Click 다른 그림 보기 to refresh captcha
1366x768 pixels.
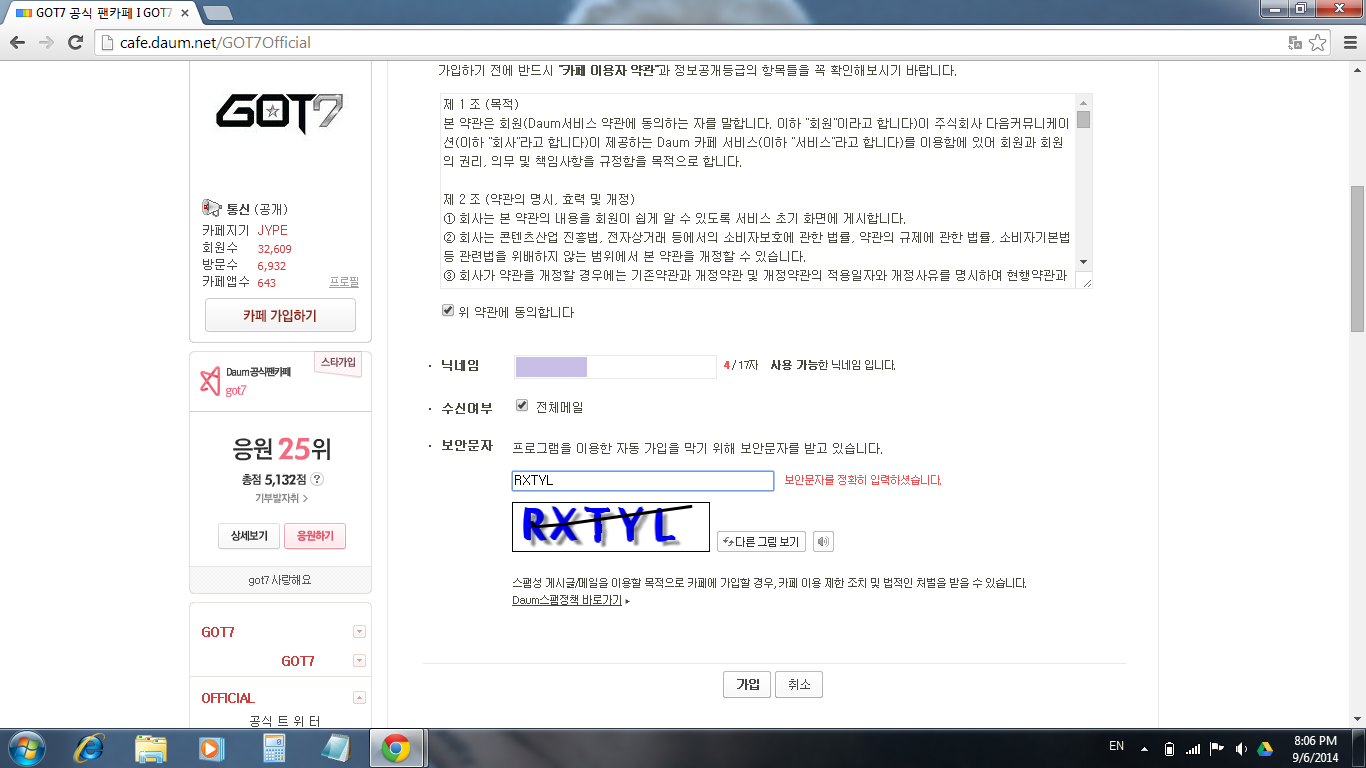coord(761,542)
